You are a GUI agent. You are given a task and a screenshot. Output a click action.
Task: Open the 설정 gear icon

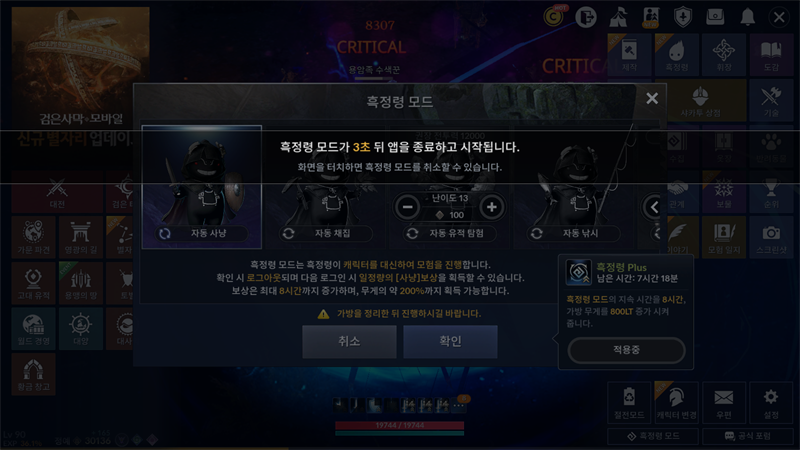(770, 403)
